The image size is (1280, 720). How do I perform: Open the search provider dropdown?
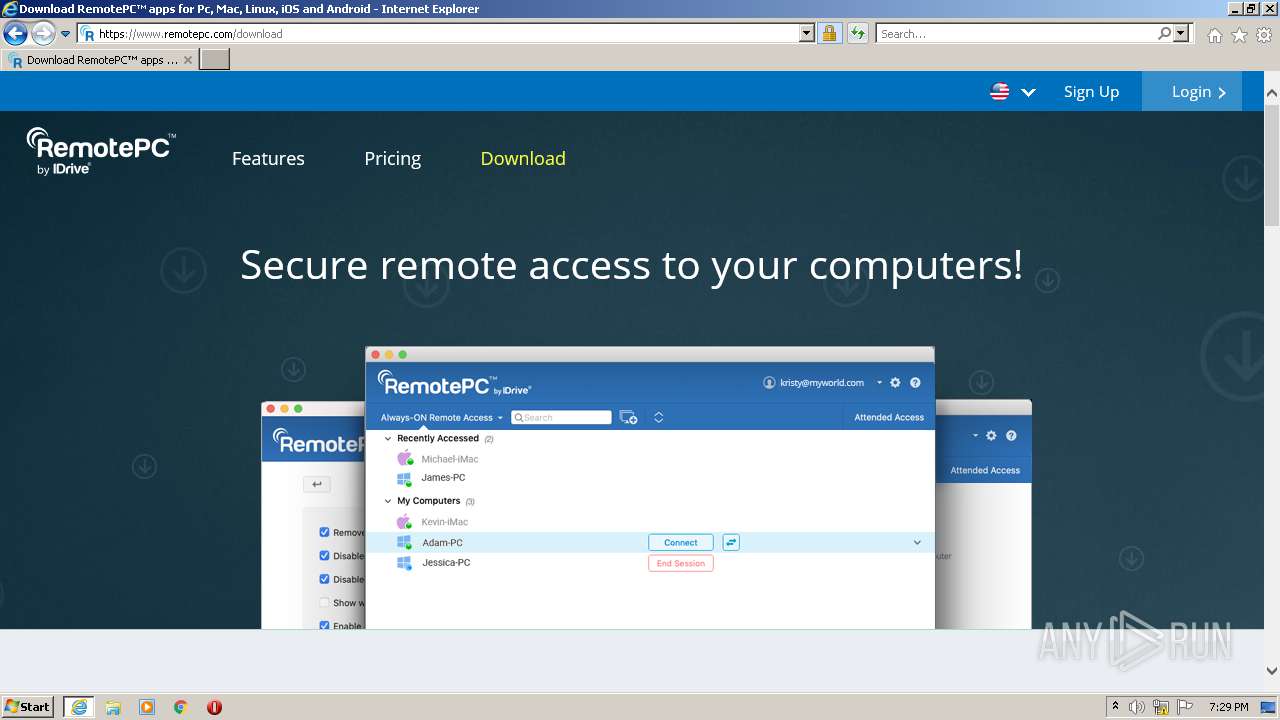click(x=1182, y=34)
